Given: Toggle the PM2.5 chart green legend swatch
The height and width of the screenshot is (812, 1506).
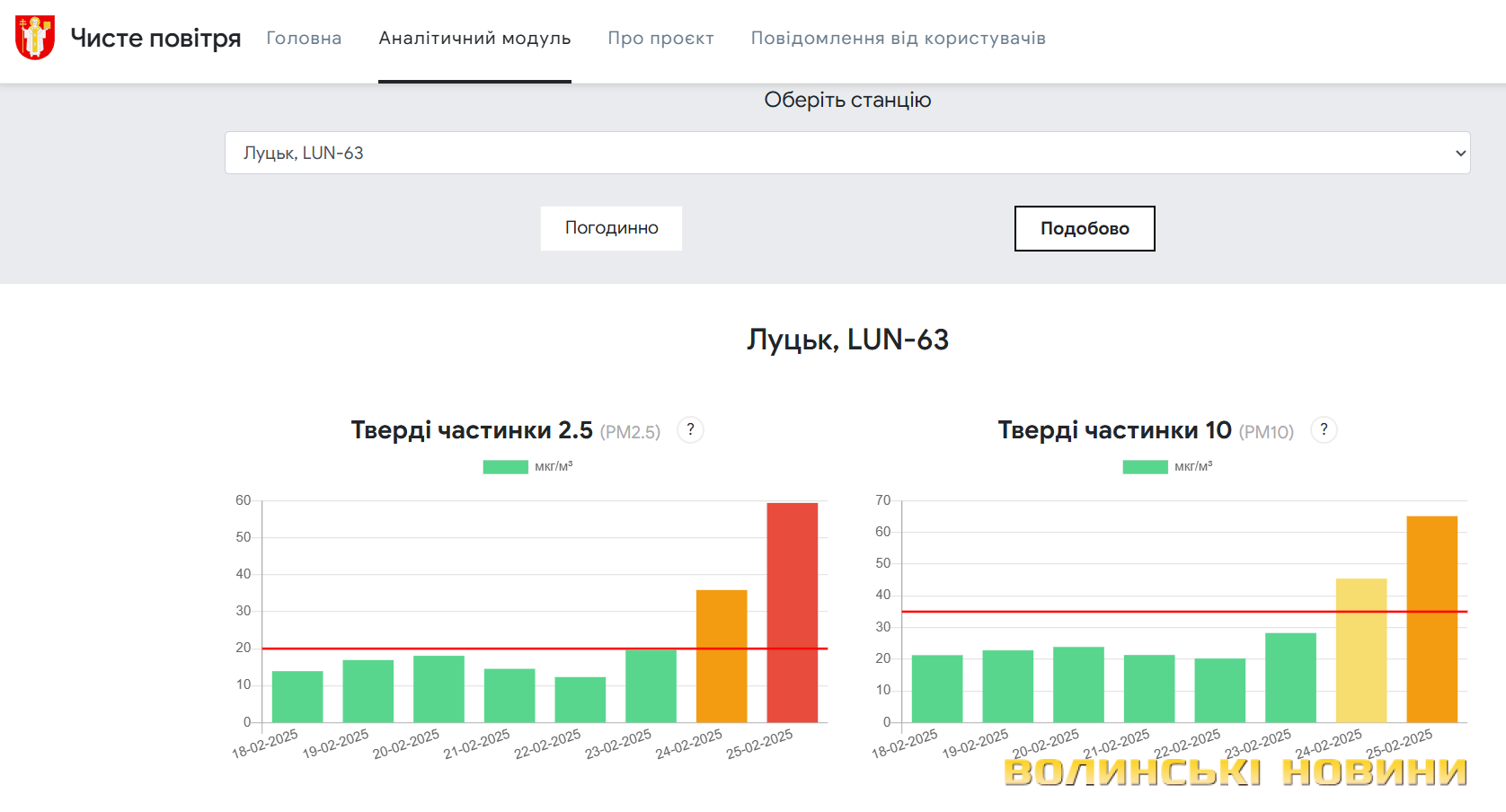Looking at the screenshot, I should [505, 467].
